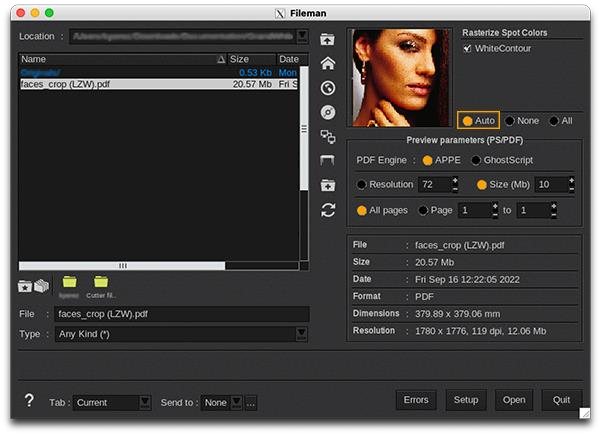Open the Send to dropdown
The width and height of the screenshot is (600, 433).
click(236, 402)
